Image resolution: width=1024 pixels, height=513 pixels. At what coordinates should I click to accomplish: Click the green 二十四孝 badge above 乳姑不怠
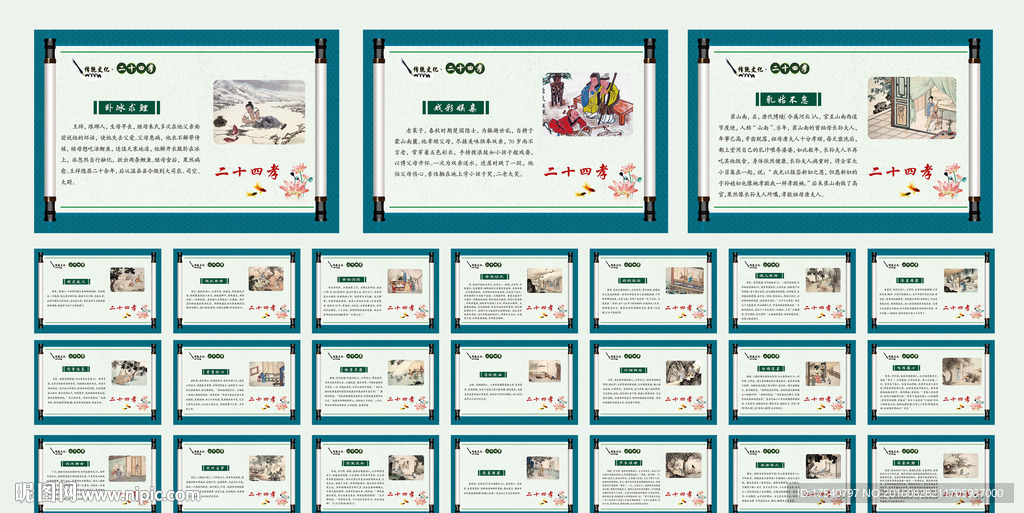[x=790, y=69]
